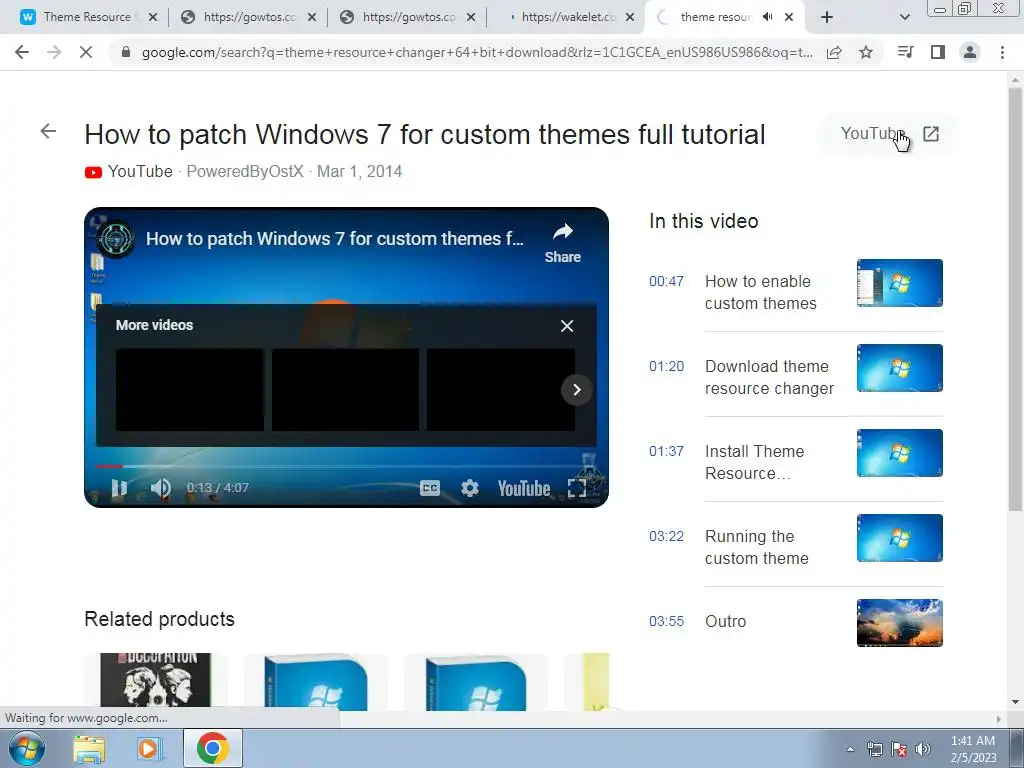
Task: Open the network icon in the system tray
Action: (x=874, y=749)
